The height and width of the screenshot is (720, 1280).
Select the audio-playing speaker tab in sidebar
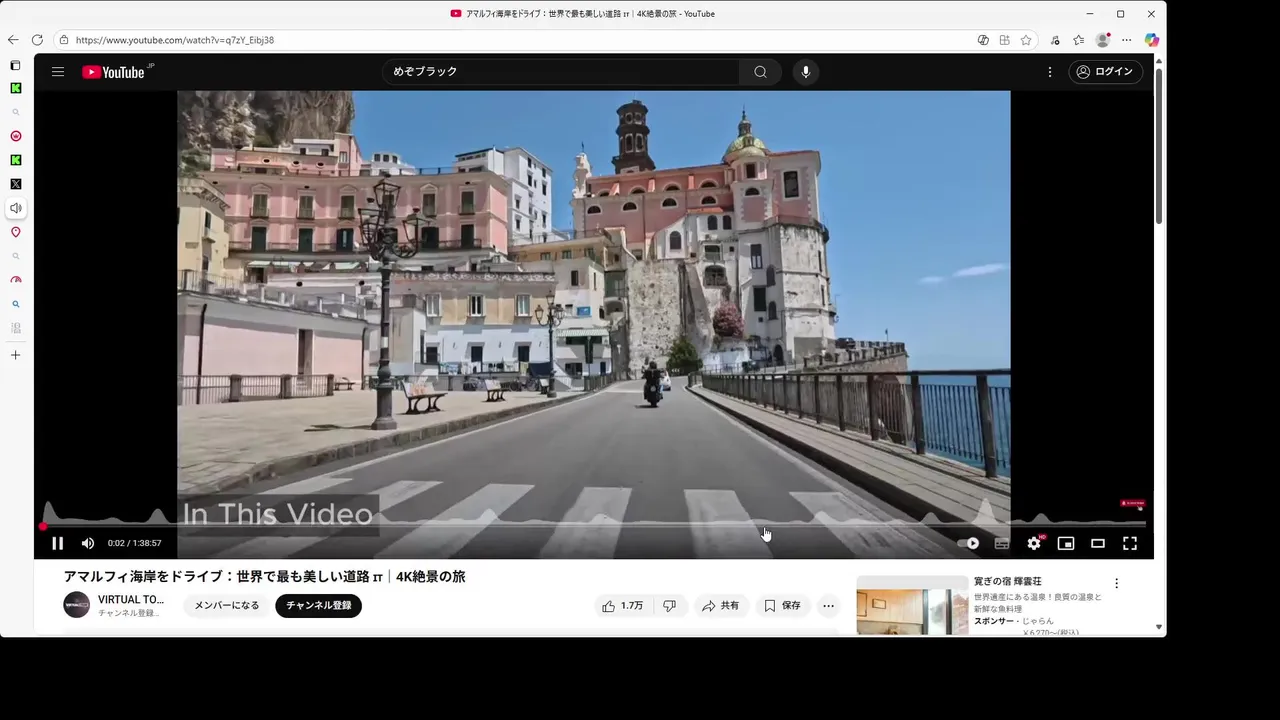click(x=15, y=208)
